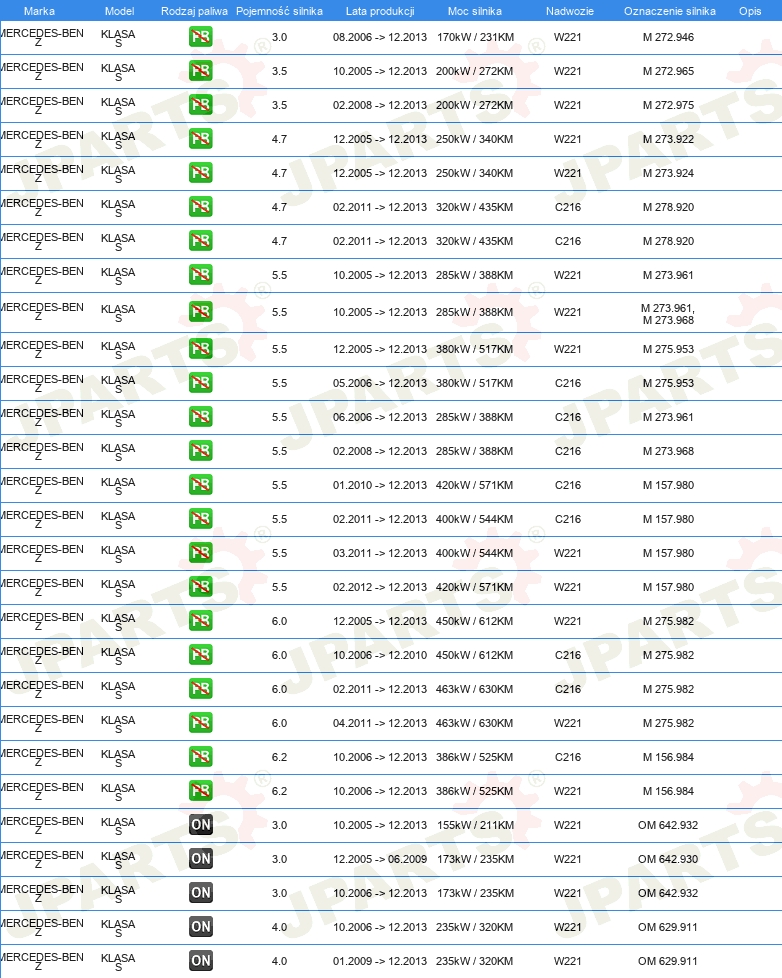This screenshot has height=978, width=782.
Task: Click engine code OM 642.930
Action: 668,859
